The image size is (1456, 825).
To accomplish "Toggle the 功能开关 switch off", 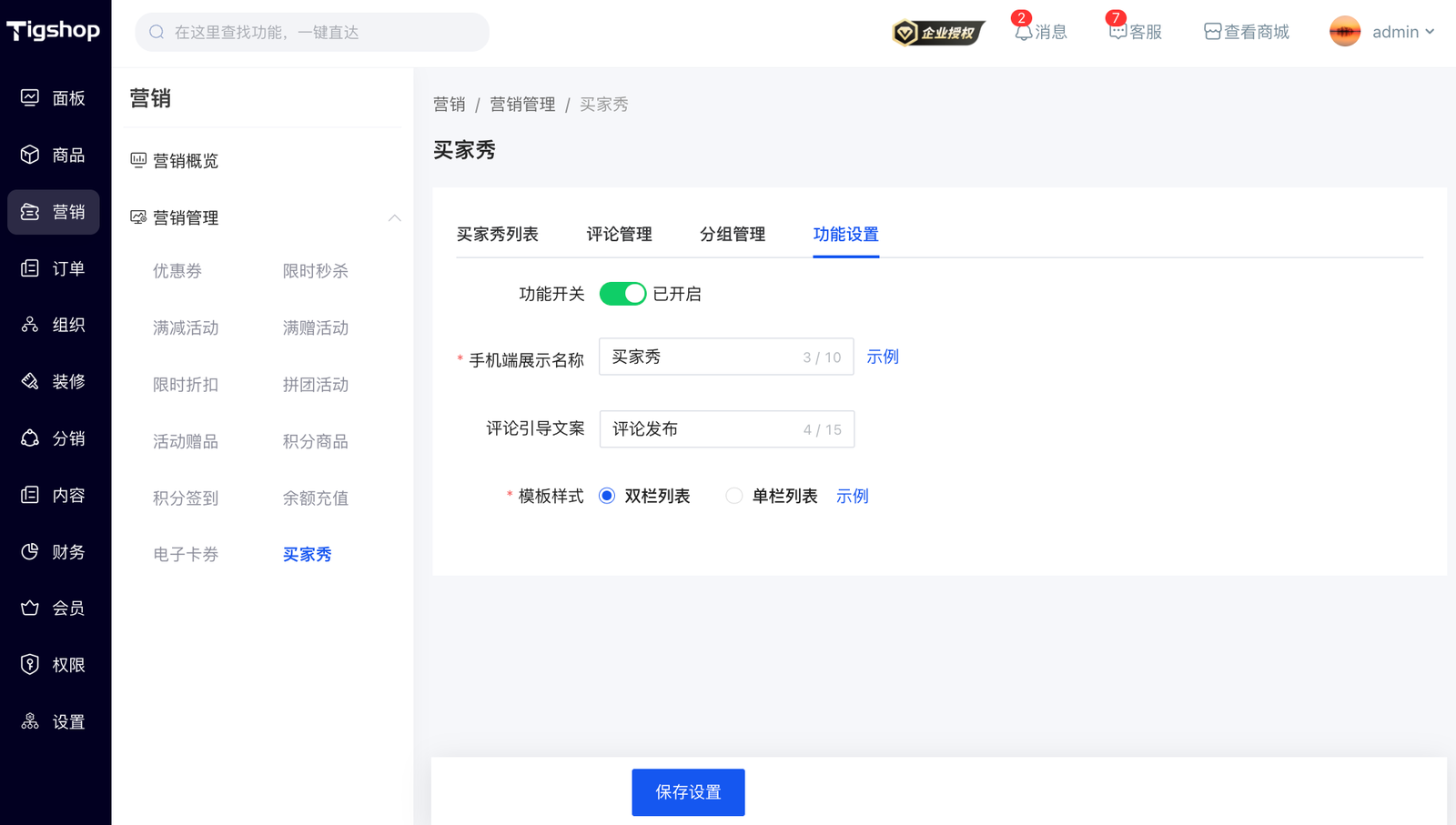I will (622, 294).
